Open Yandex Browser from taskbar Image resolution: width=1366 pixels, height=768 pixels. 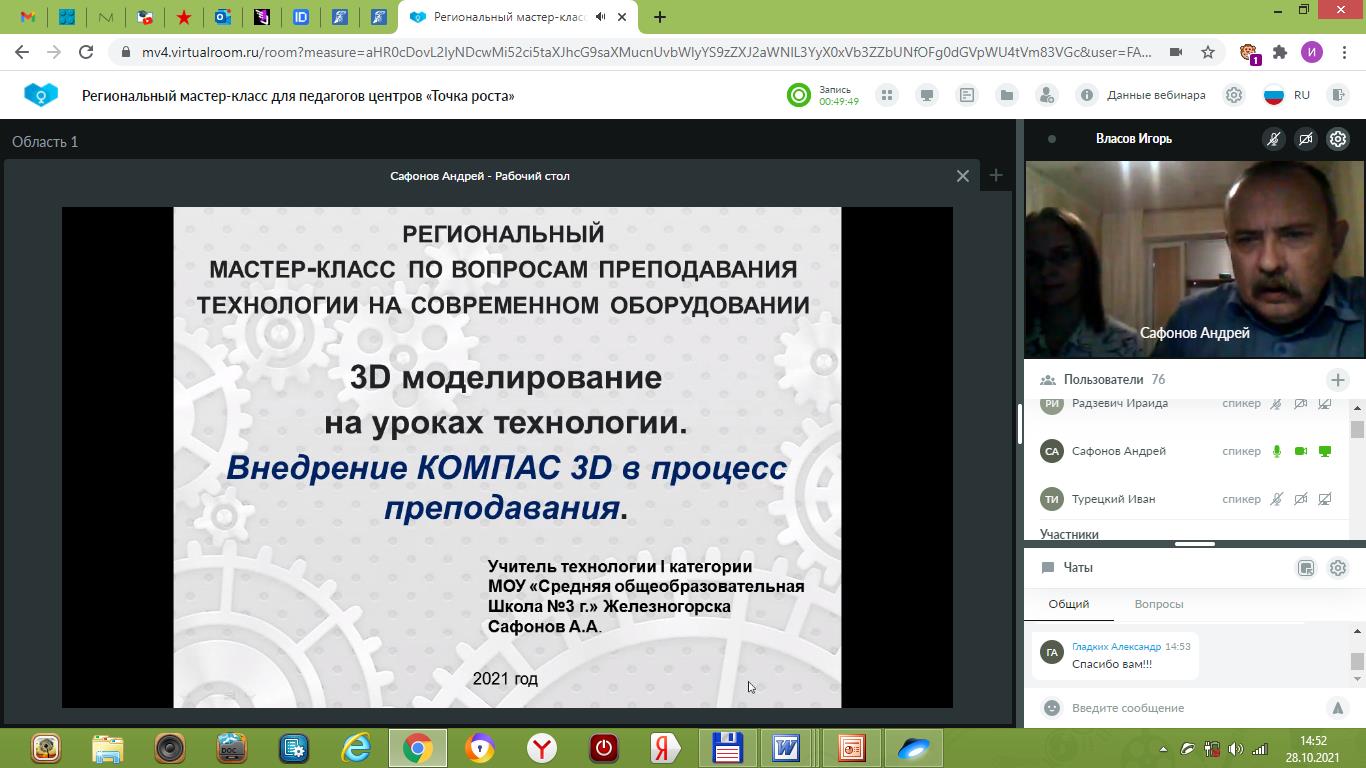tap(541, 748)
